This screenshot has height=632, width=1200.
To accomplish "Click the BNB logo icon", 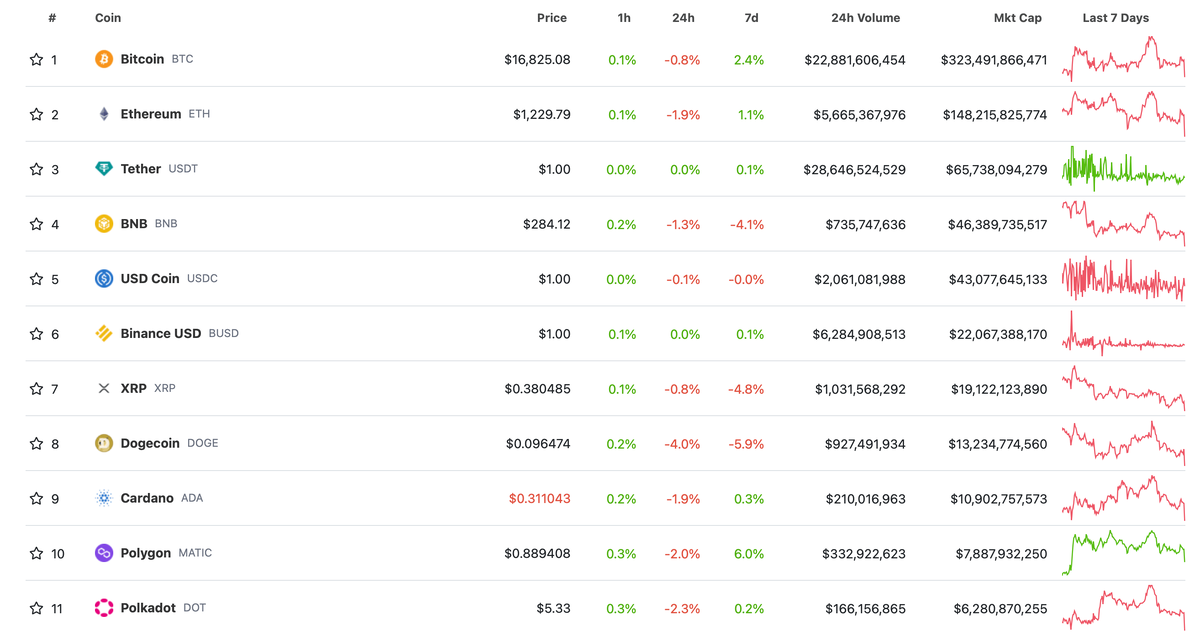I will point(104,224).
